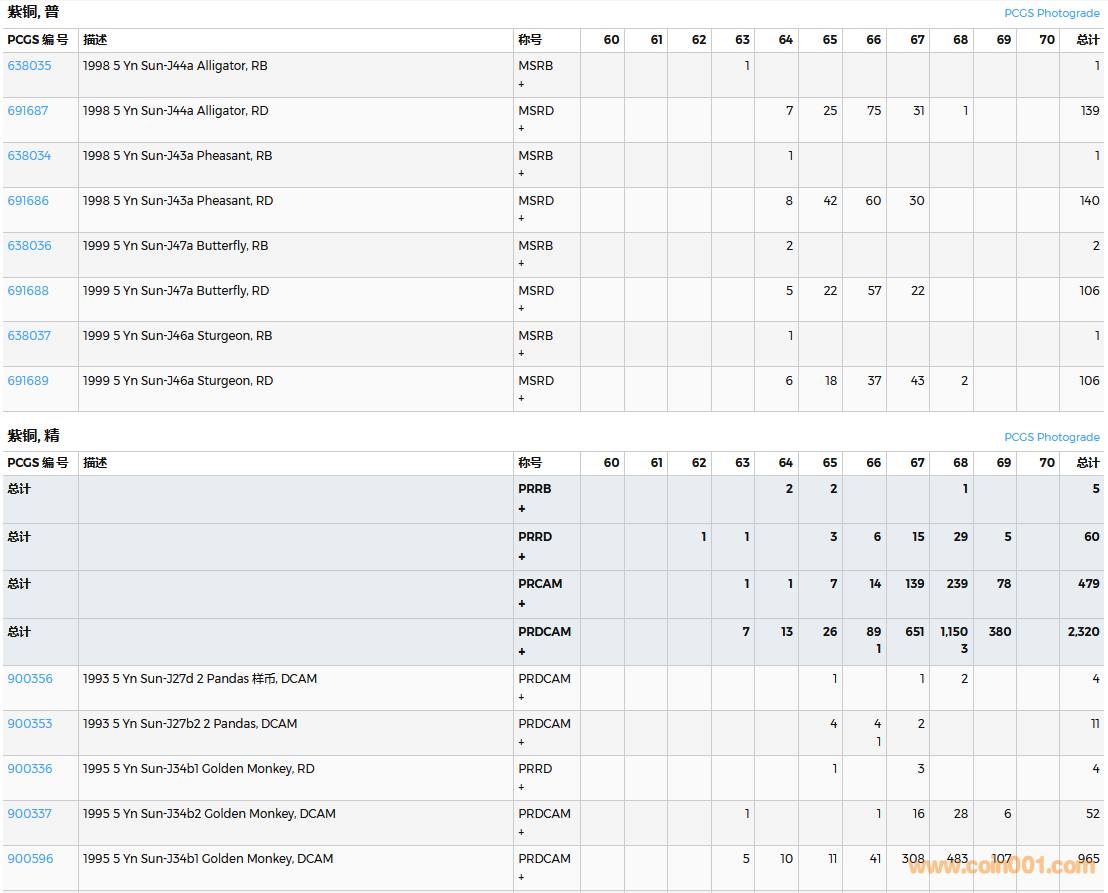The width and height of the screenshot is (1108, 893).
Task: Expand plus sign under MSRD Sturgeon row
Action: 521,399
